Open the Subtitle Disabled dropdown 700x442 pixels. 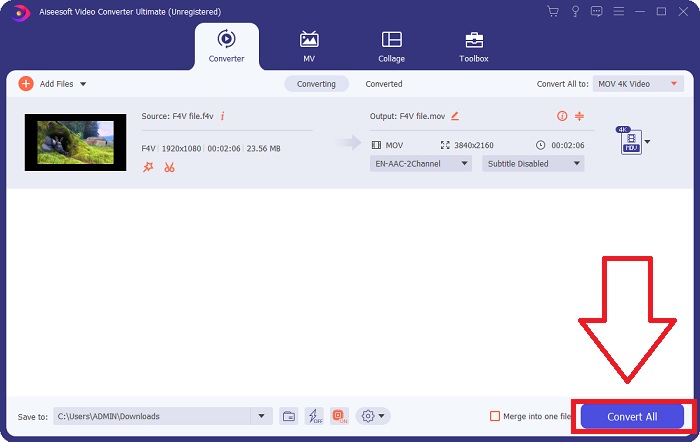[x=533, y=164]
